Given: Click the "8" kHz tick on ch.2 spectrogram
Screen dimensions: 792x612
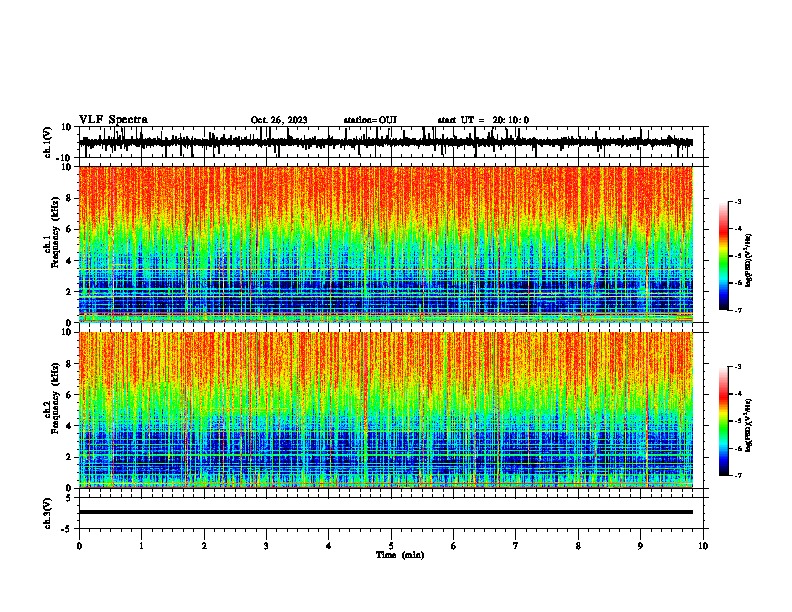Looking at the screenshot, I should (70, 364).
